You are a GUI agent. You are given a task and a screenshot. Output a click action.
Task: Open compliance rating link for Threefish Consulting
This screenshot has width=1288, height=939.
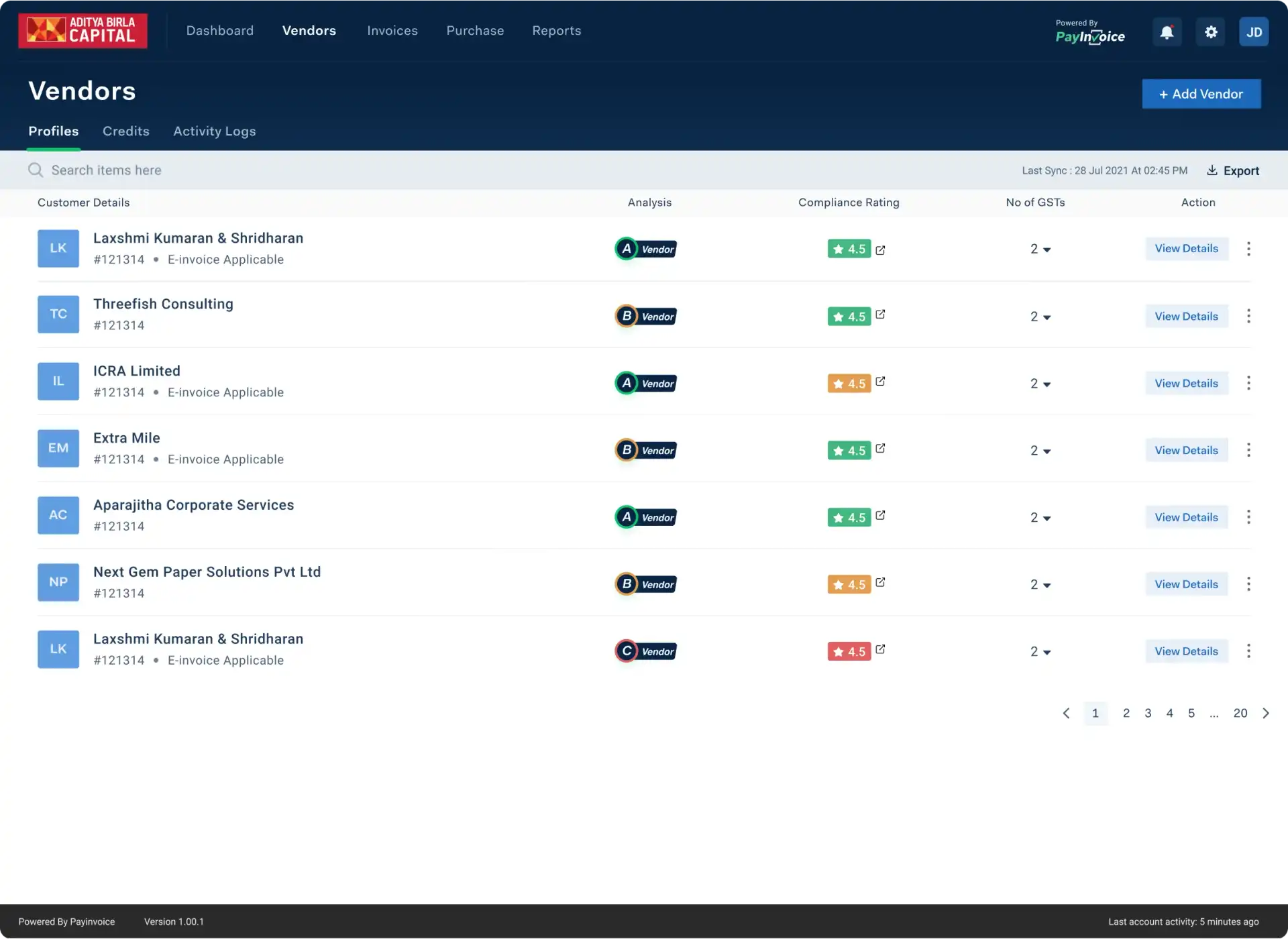click(x=880, y=314)
